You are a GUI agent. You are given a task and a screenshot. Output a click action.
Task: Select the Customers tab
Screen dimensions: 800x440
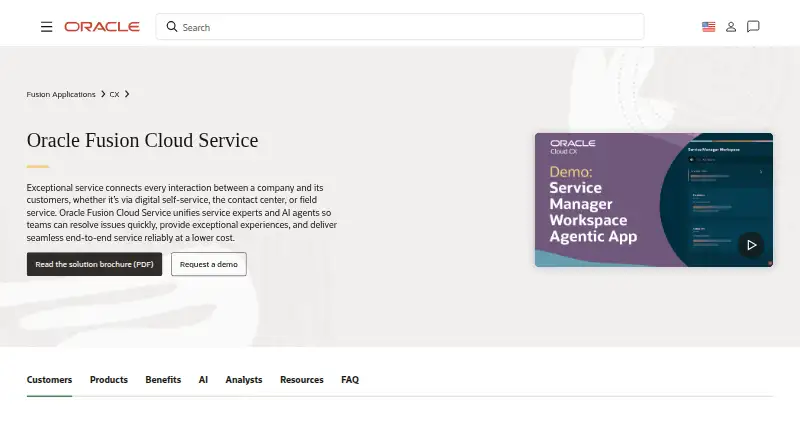[x=49, y=380]
